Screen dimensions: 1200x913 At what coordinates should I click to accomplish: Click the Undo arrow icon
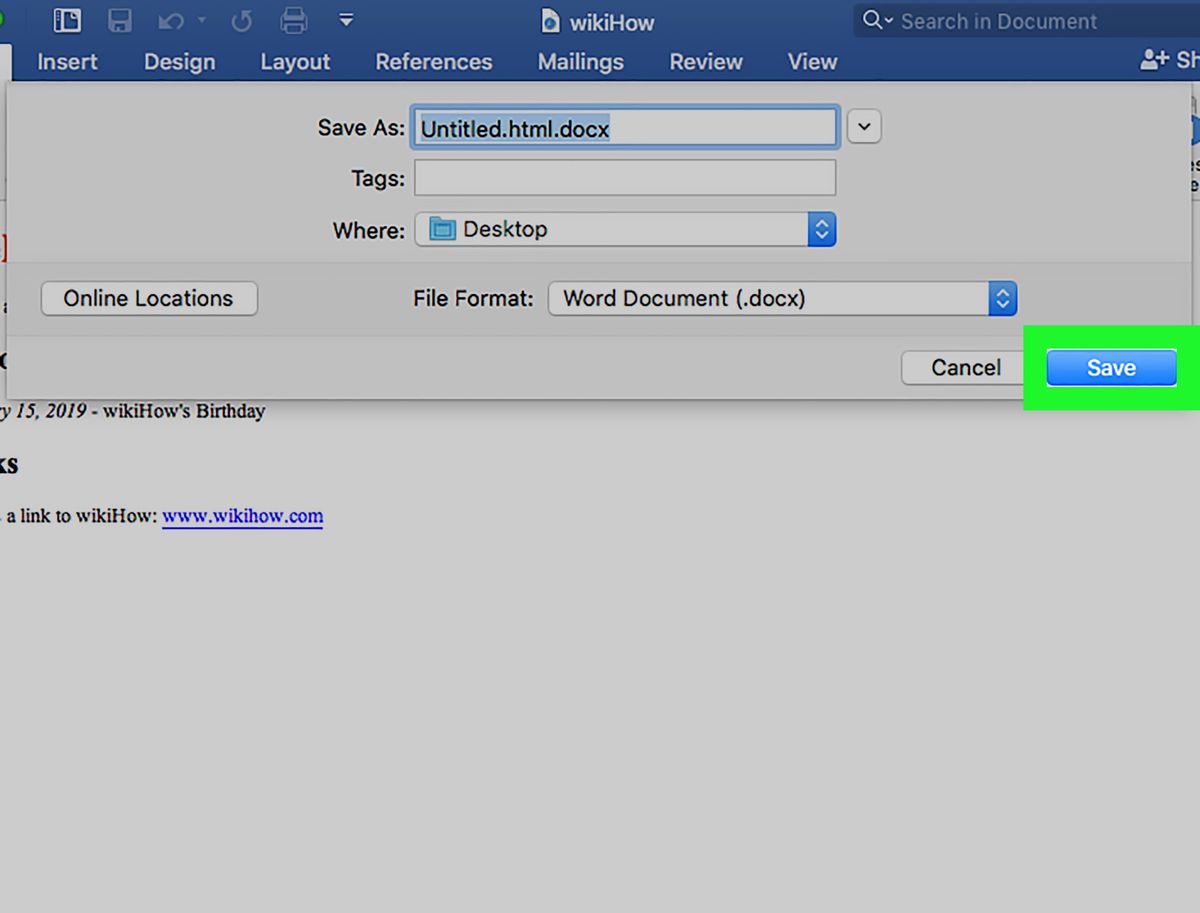point(171,21)
